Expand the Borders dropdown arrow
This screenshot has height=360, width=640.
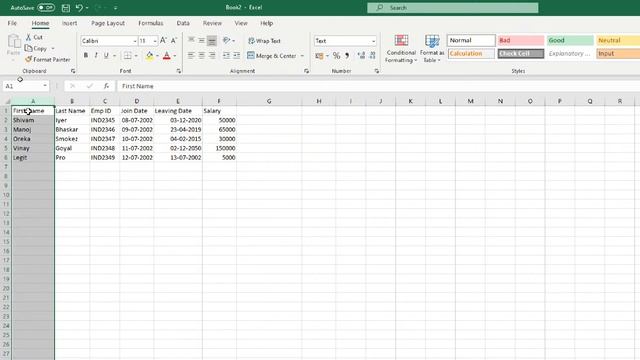coord(136,56)
